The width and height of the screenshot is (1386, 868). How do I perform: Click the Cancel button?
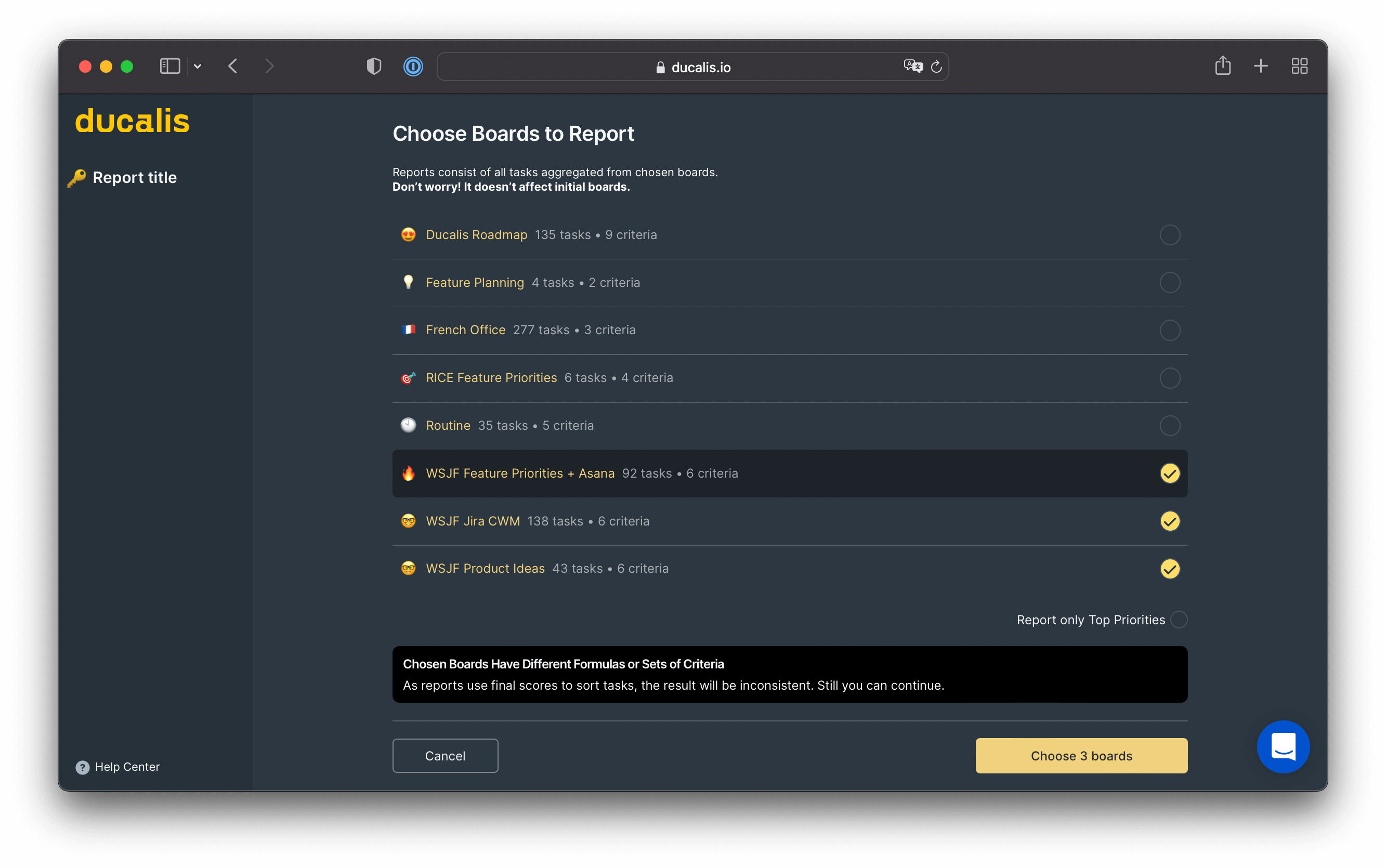pos(445,756)
